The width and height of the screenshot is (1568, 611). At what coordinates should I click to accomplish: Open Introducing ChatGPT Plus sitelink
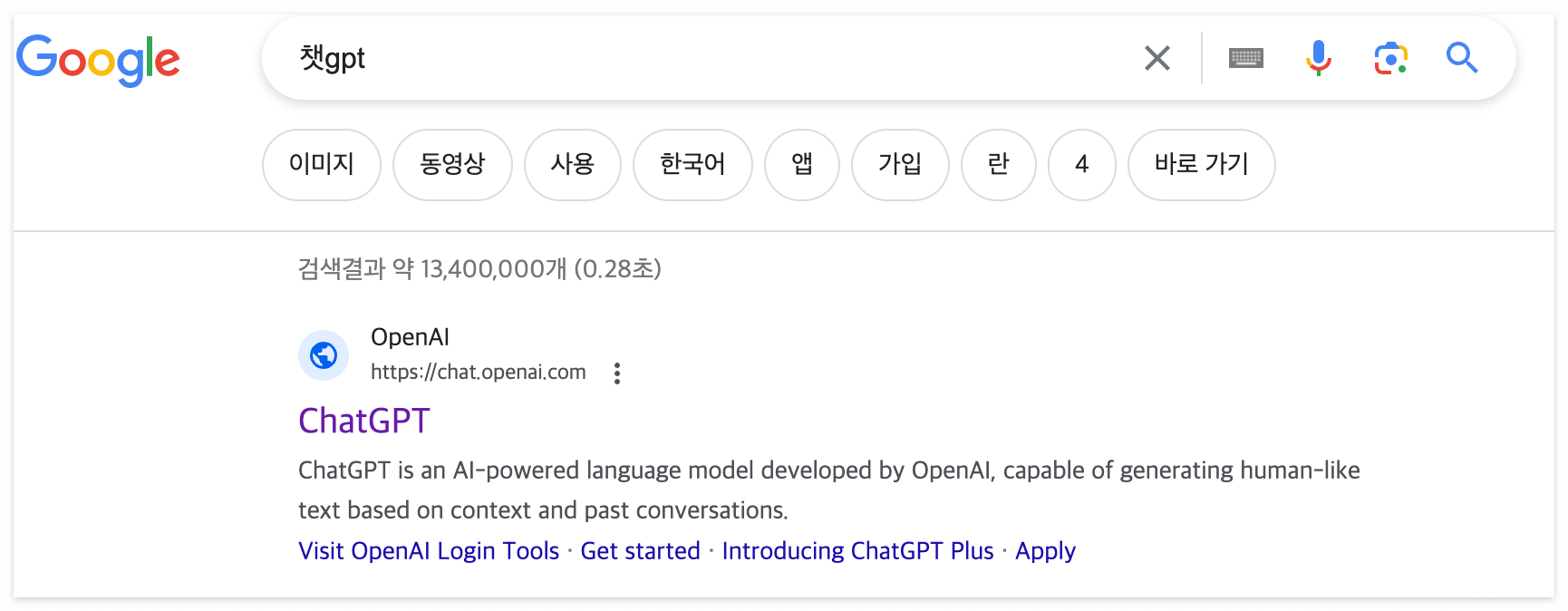point(858,551)
